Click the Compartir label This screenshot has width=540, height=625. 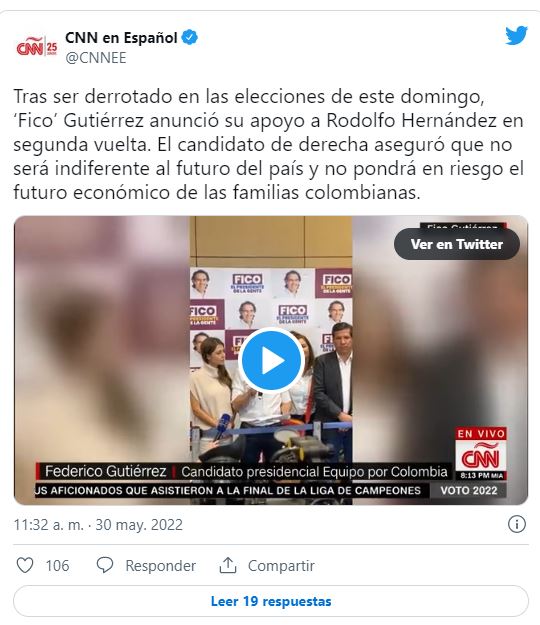tap(281, 566)
